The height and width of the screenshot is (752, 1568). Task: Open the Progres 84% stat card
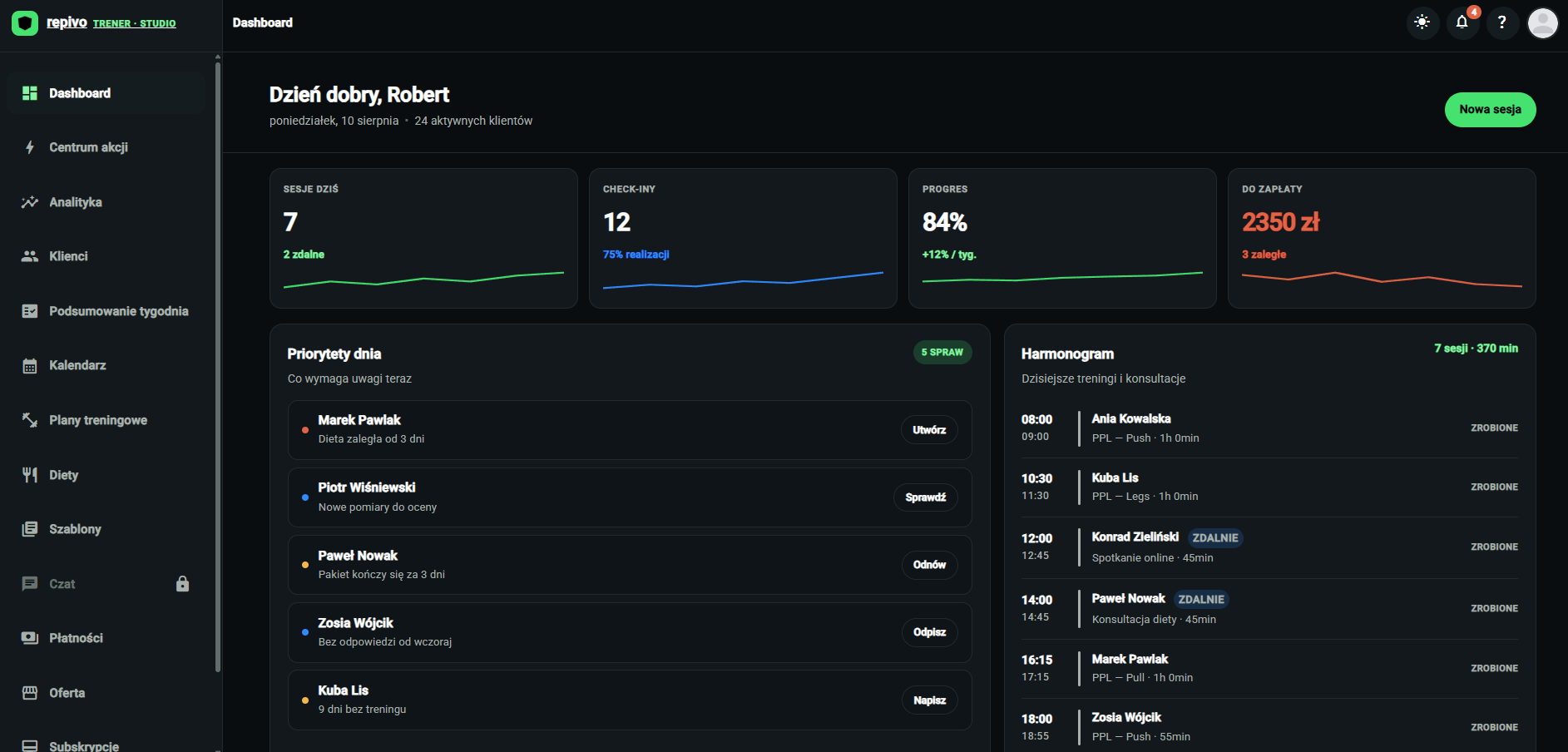pyautogui.click(x=1062, y=239)
